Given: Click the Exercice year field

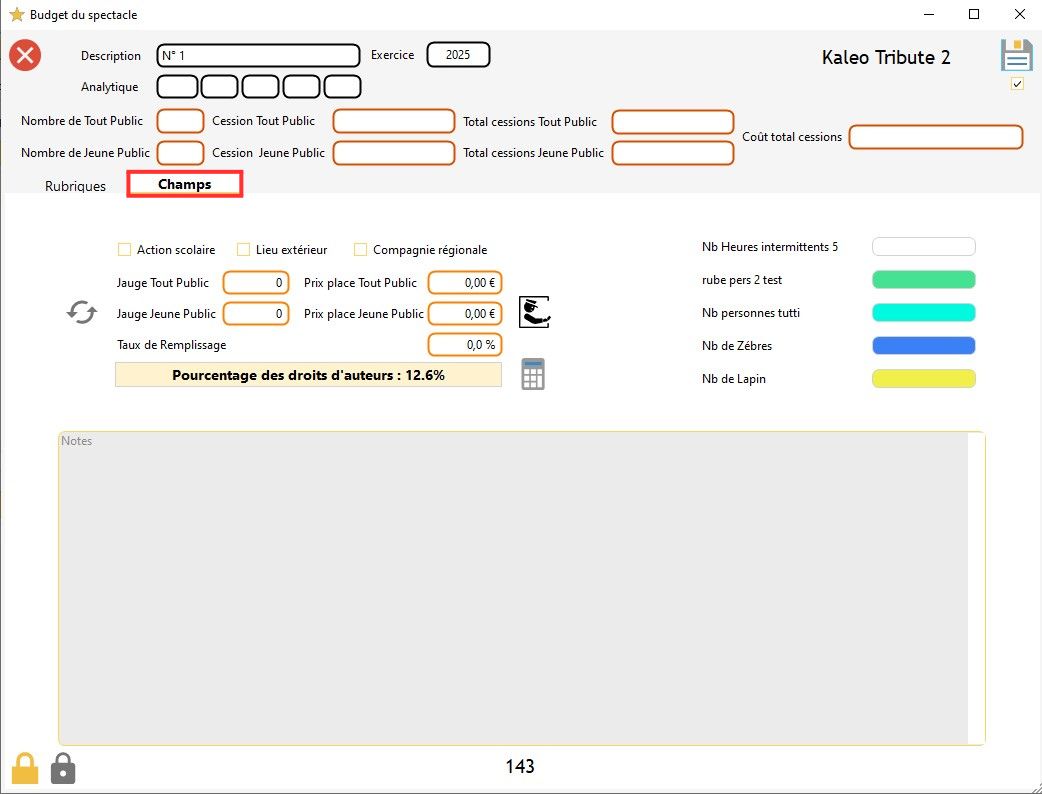Looking at the screenshot, I should (x=458, y=55).
